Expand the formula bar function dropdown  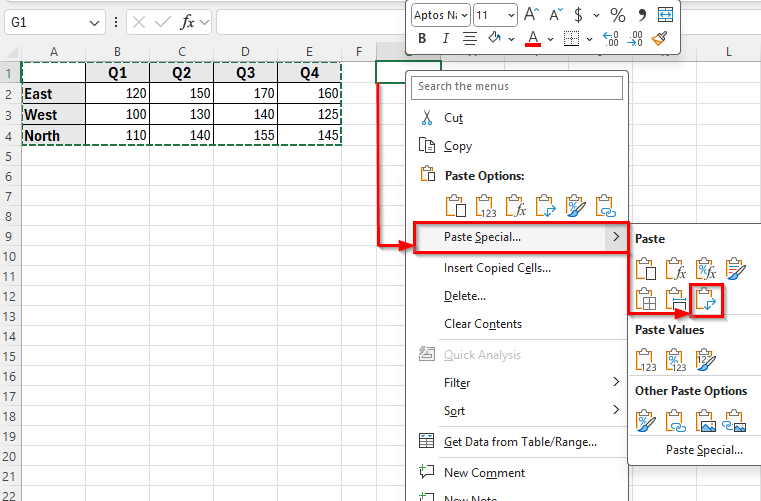pyautogui.click(x=204, y=22)
